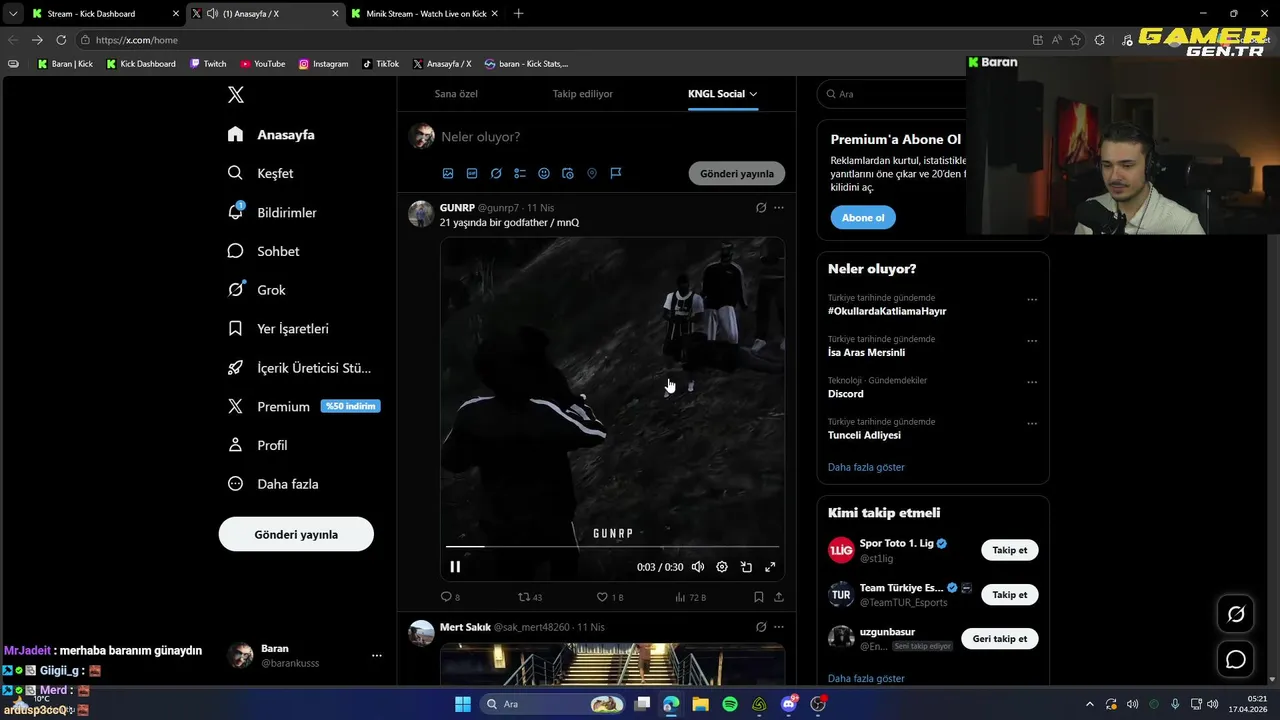Click the Windows Start button

463,704
